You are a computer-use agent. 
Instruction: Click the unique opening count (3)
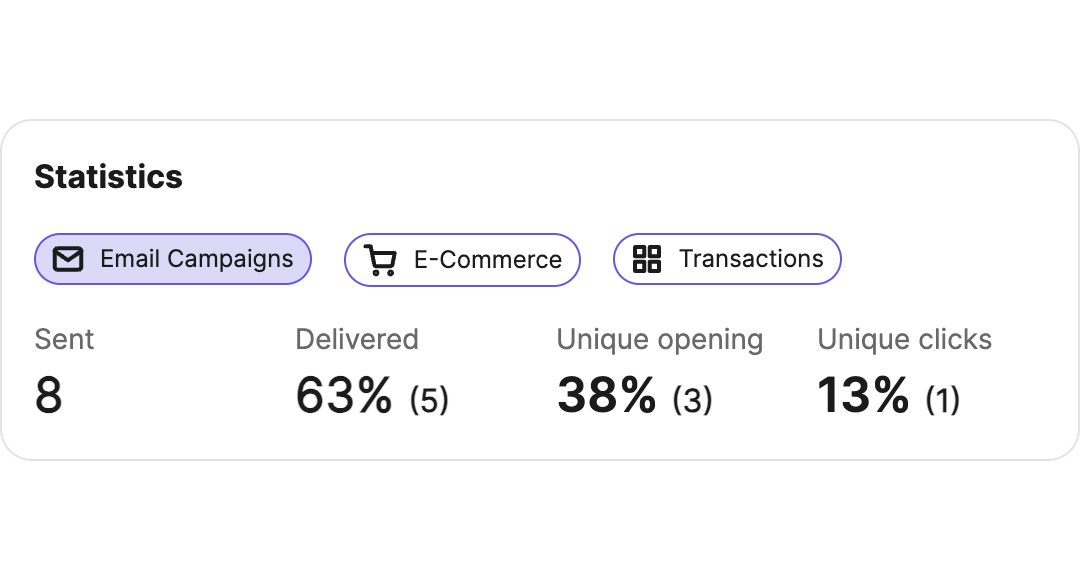click(x=692, y=400)
